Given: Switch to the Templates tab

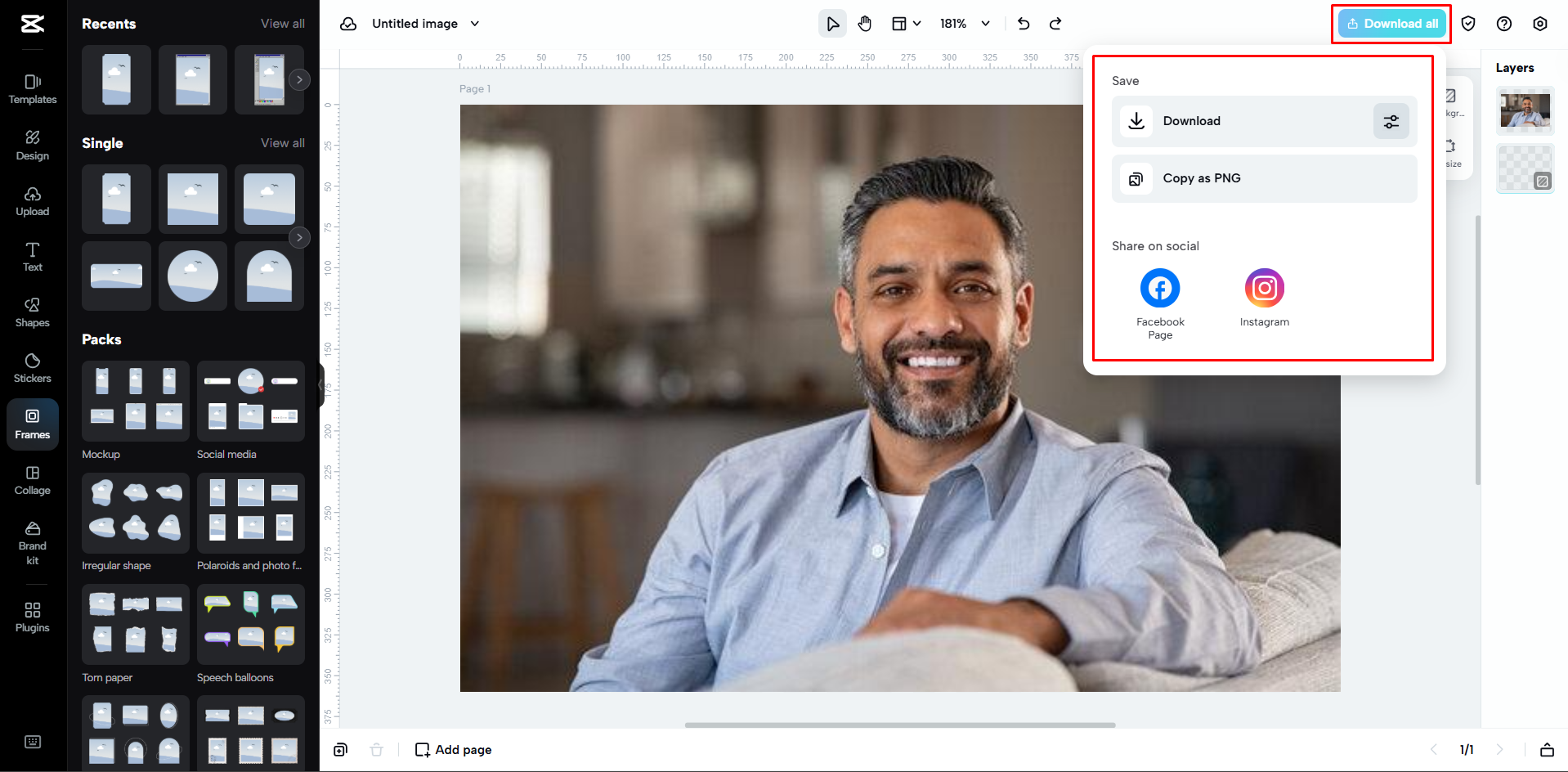Looking at the screenshot, I should coord(32,89).
